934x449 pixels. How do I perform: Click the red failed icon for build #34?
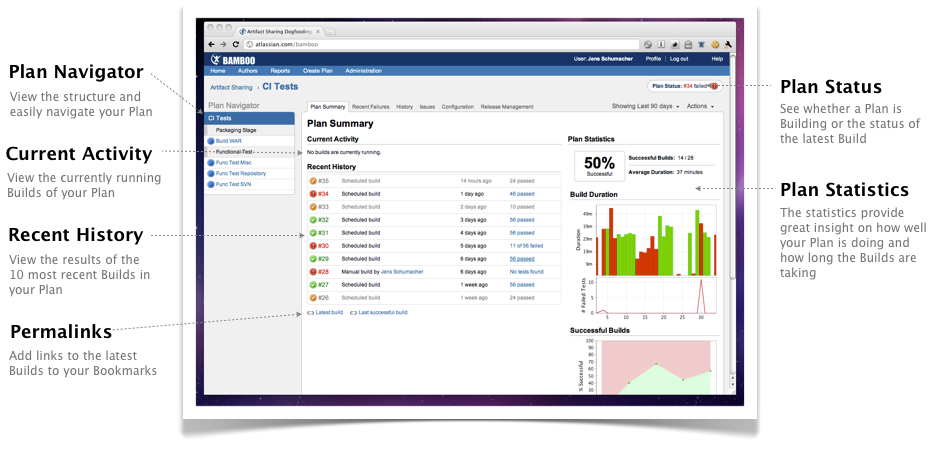pos(313,194)
